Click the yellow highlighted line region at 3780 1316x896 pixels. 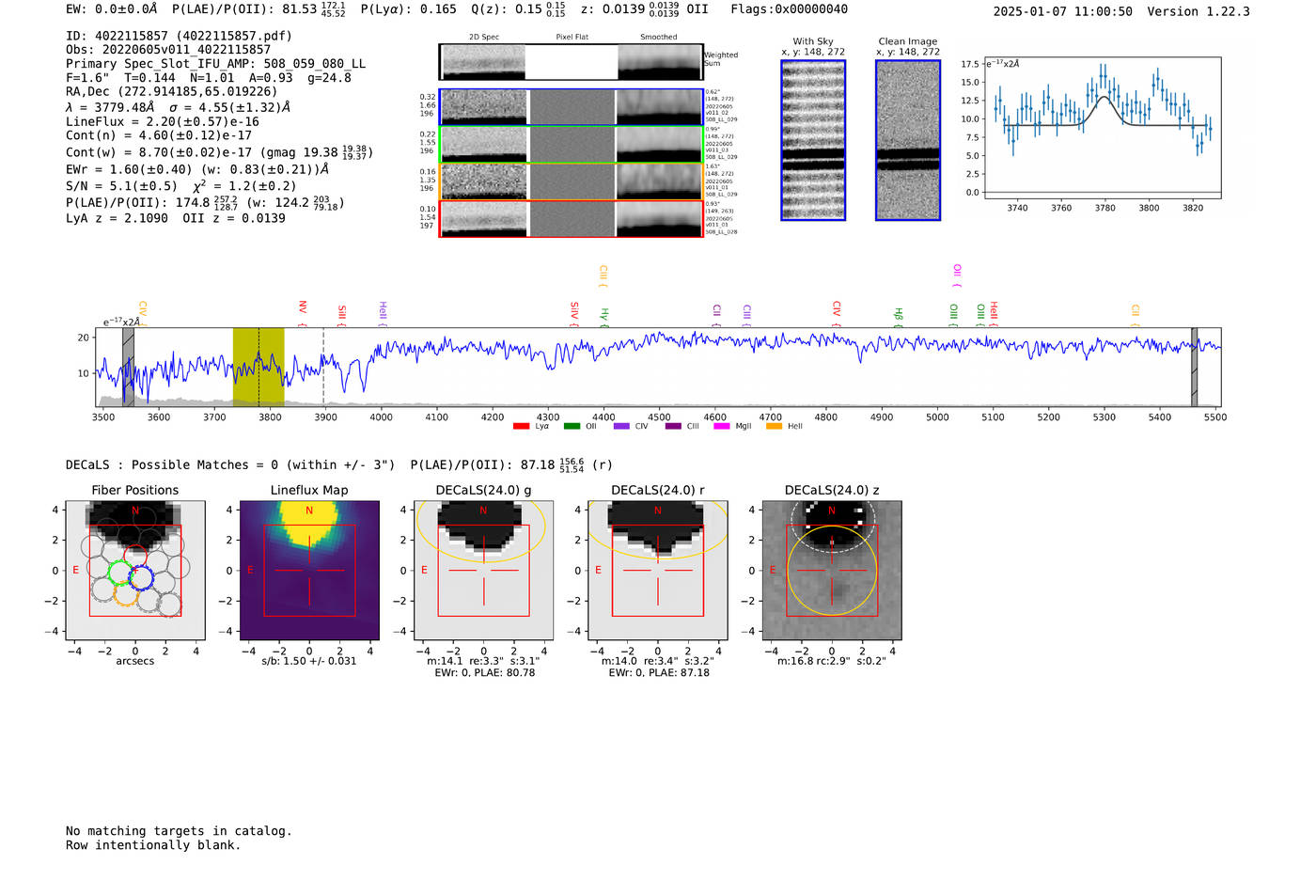[x=258, y=367]
